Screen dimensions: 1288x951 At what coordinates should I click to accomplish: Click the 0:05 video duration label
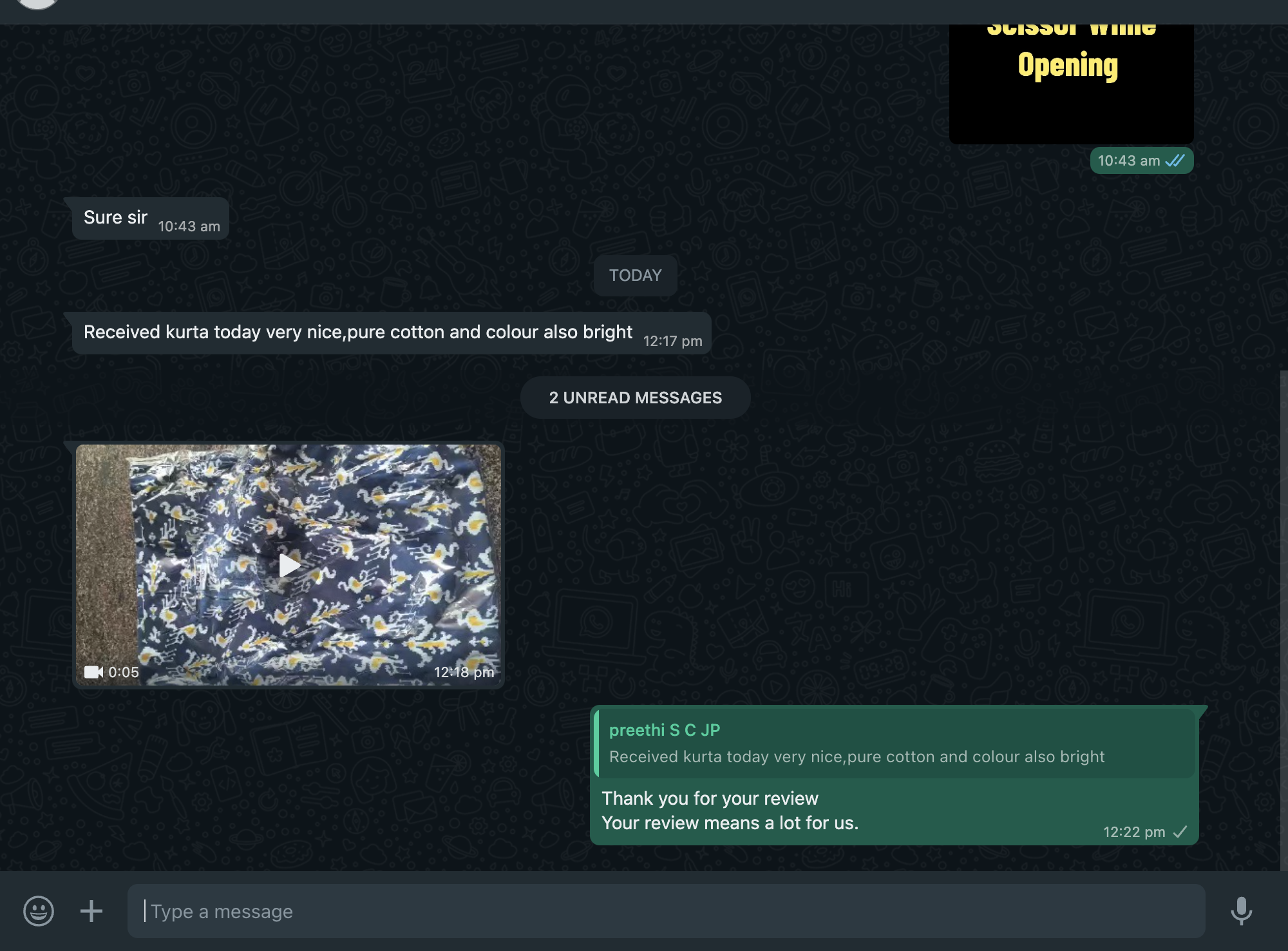pyautogui.click(x=124, y=672)
